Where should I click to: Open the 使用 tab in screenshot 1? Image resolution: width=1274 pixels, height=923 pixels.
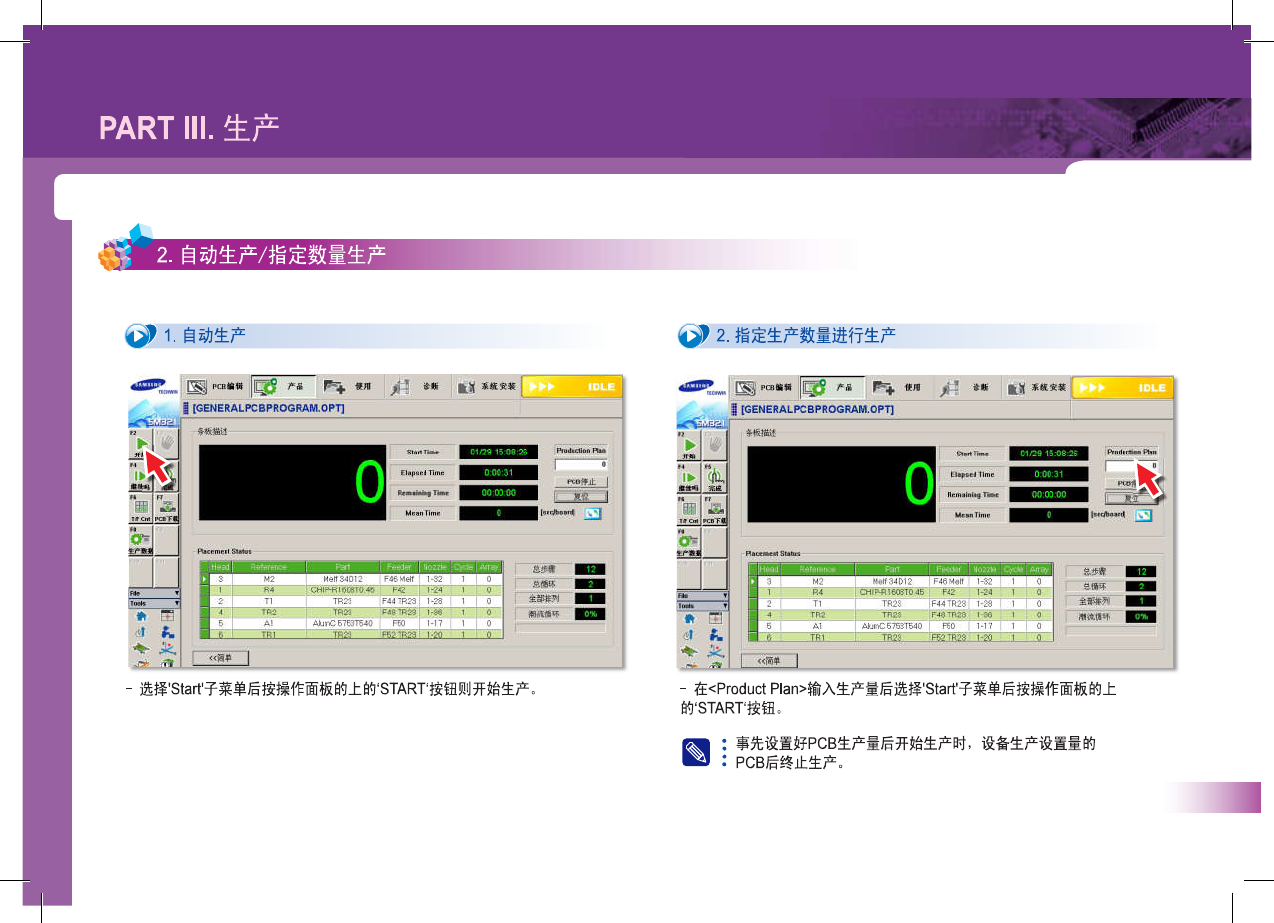[351, 386]
